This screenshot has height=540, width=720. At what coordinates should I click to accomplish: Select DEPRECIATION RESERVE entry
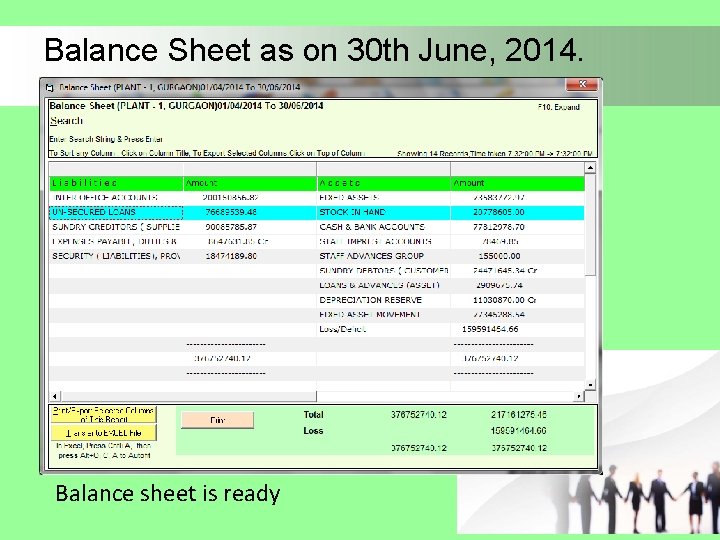pos(370,300)
